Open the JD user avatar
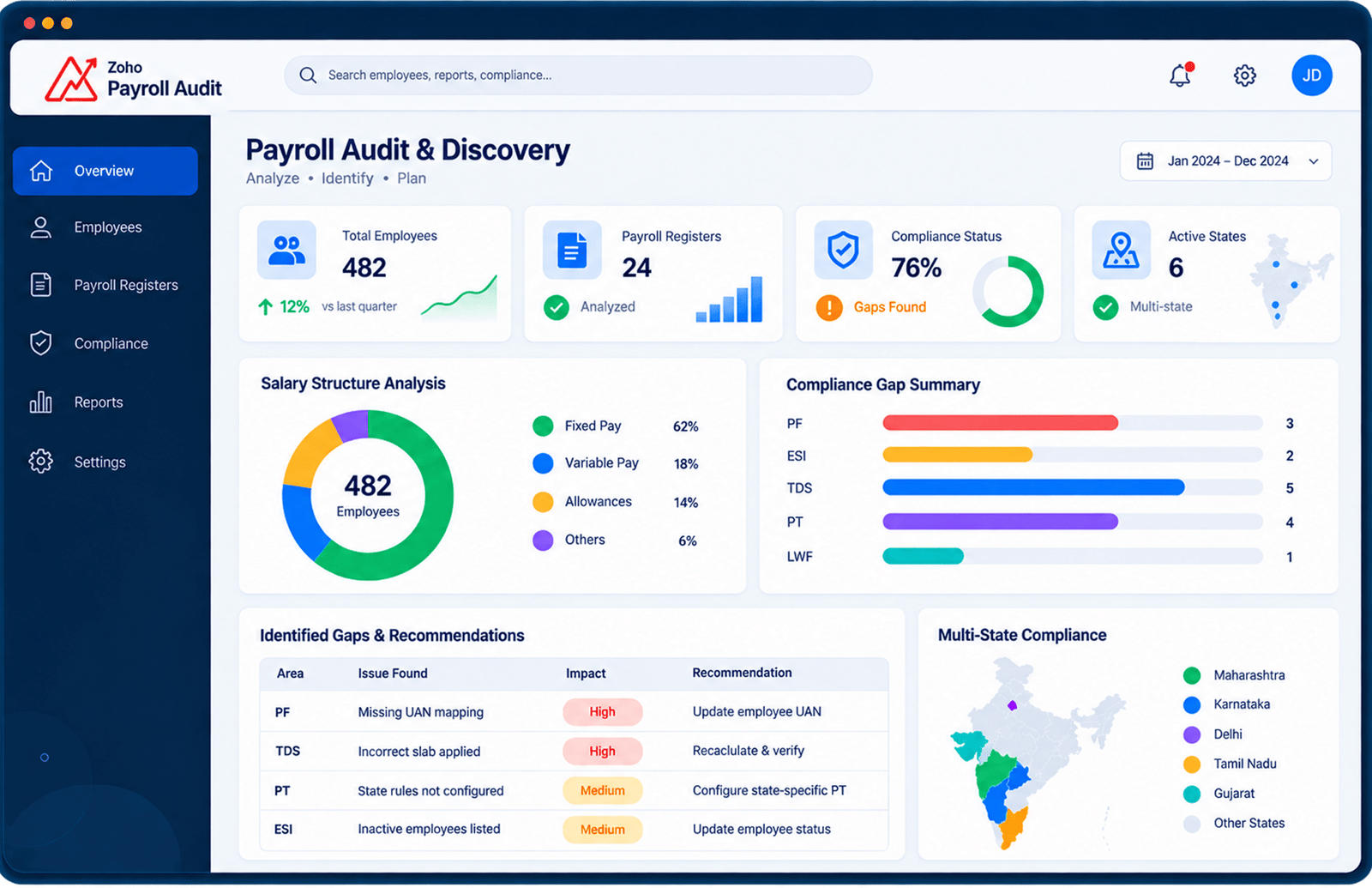 point(1312,76)
